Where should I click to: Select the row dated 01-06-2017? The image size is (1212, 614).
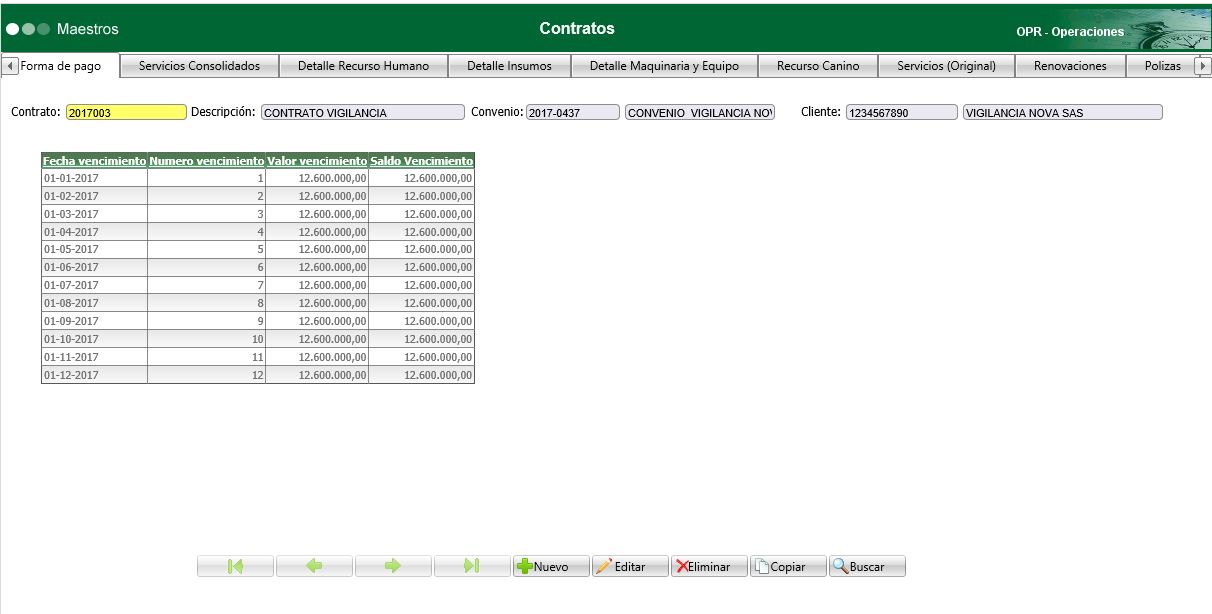[258, 267]
